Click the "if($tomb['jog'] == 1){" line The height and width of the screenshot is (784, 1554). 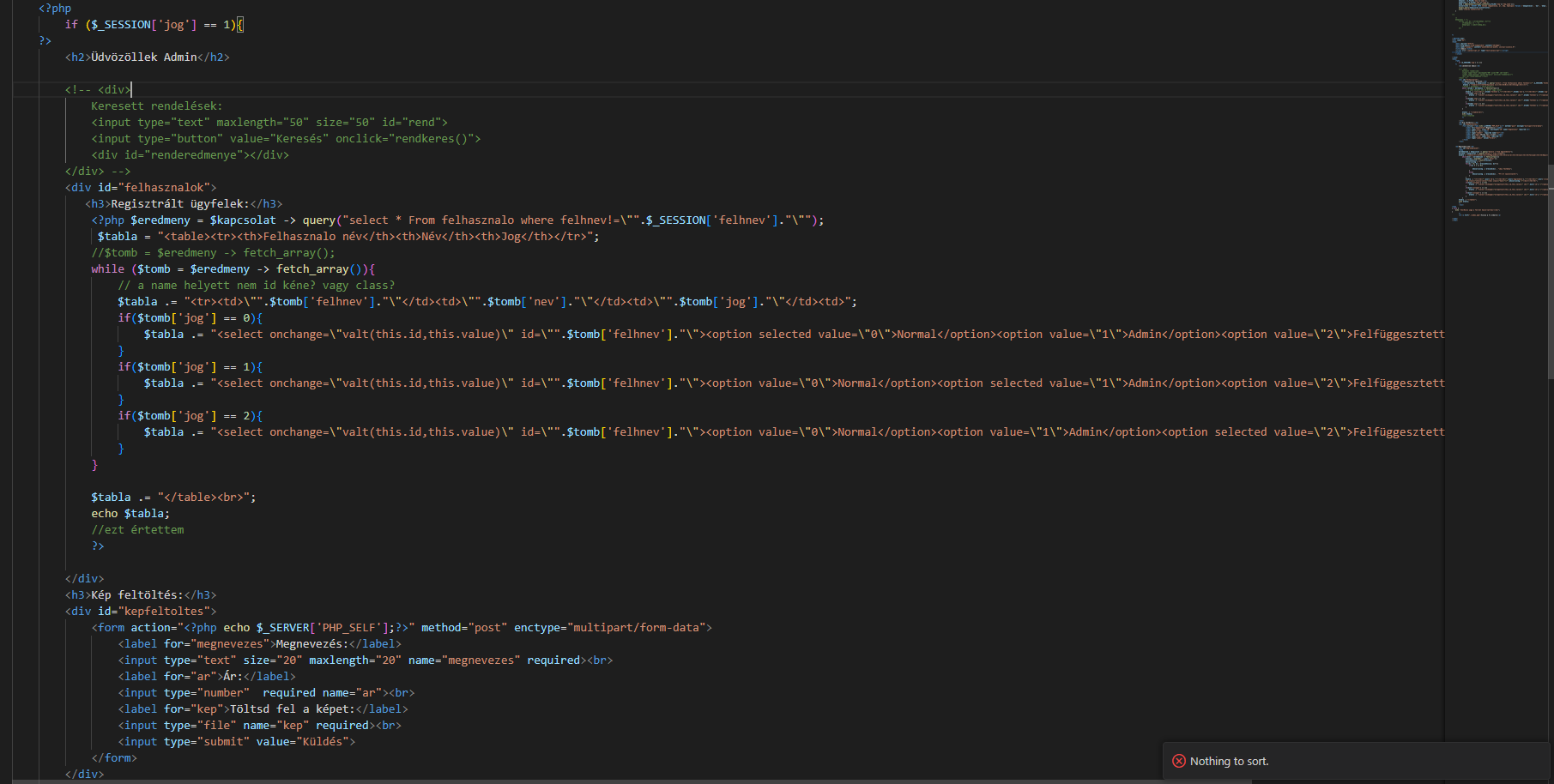coord(190,367)
